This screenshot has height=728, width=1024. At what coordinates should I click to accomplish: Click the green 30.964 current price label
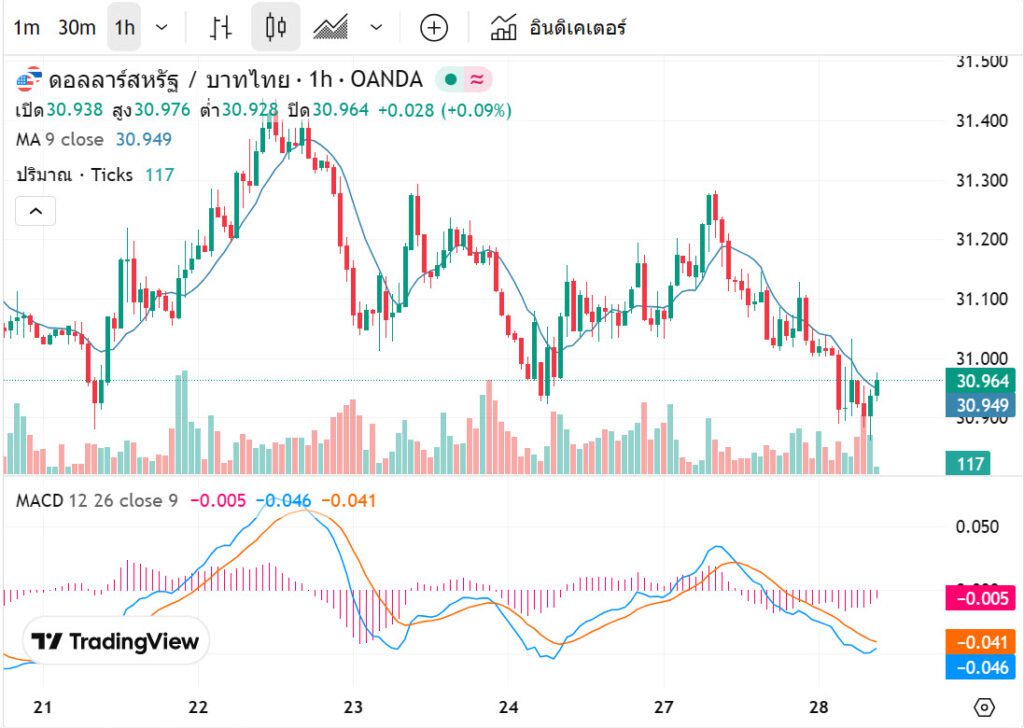coord(979,381)
